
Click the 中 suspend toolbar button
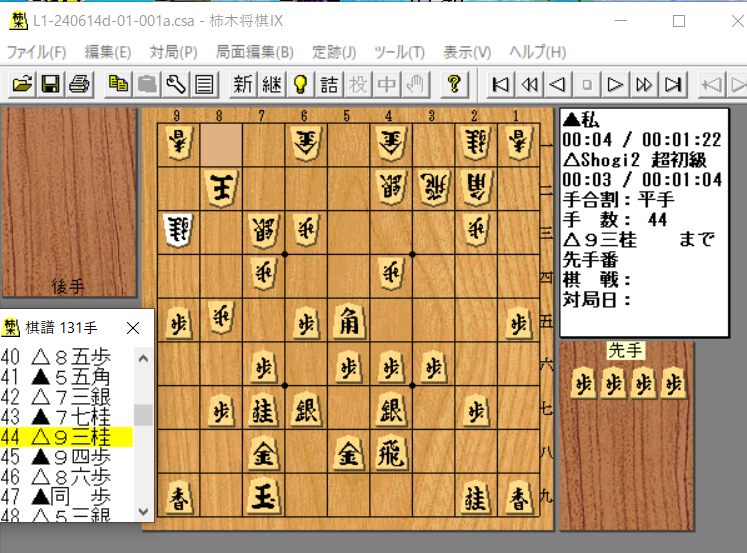386,85
